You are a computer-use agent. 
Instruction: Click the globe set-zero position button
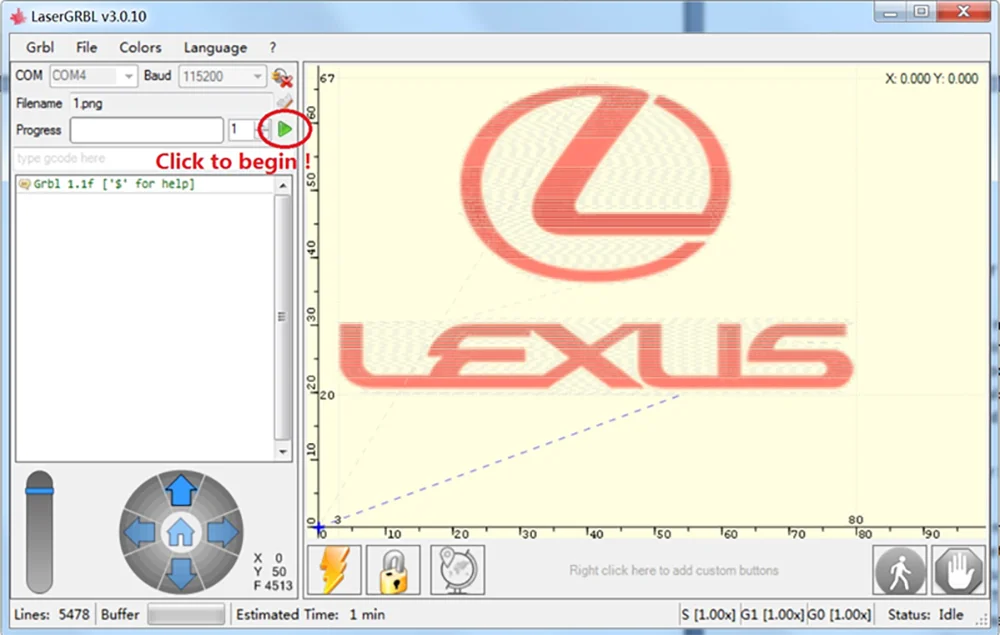point(457,570)
